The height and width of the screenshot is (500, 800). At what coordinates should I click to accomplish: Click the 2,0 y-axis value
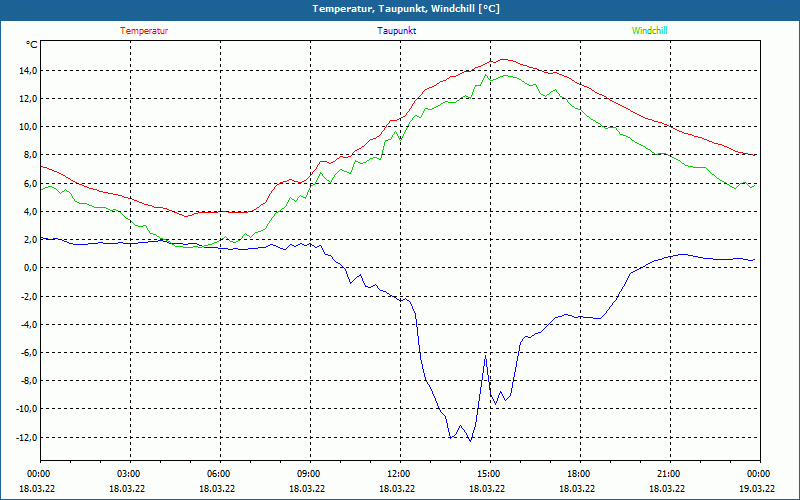[x=31, y=240]
